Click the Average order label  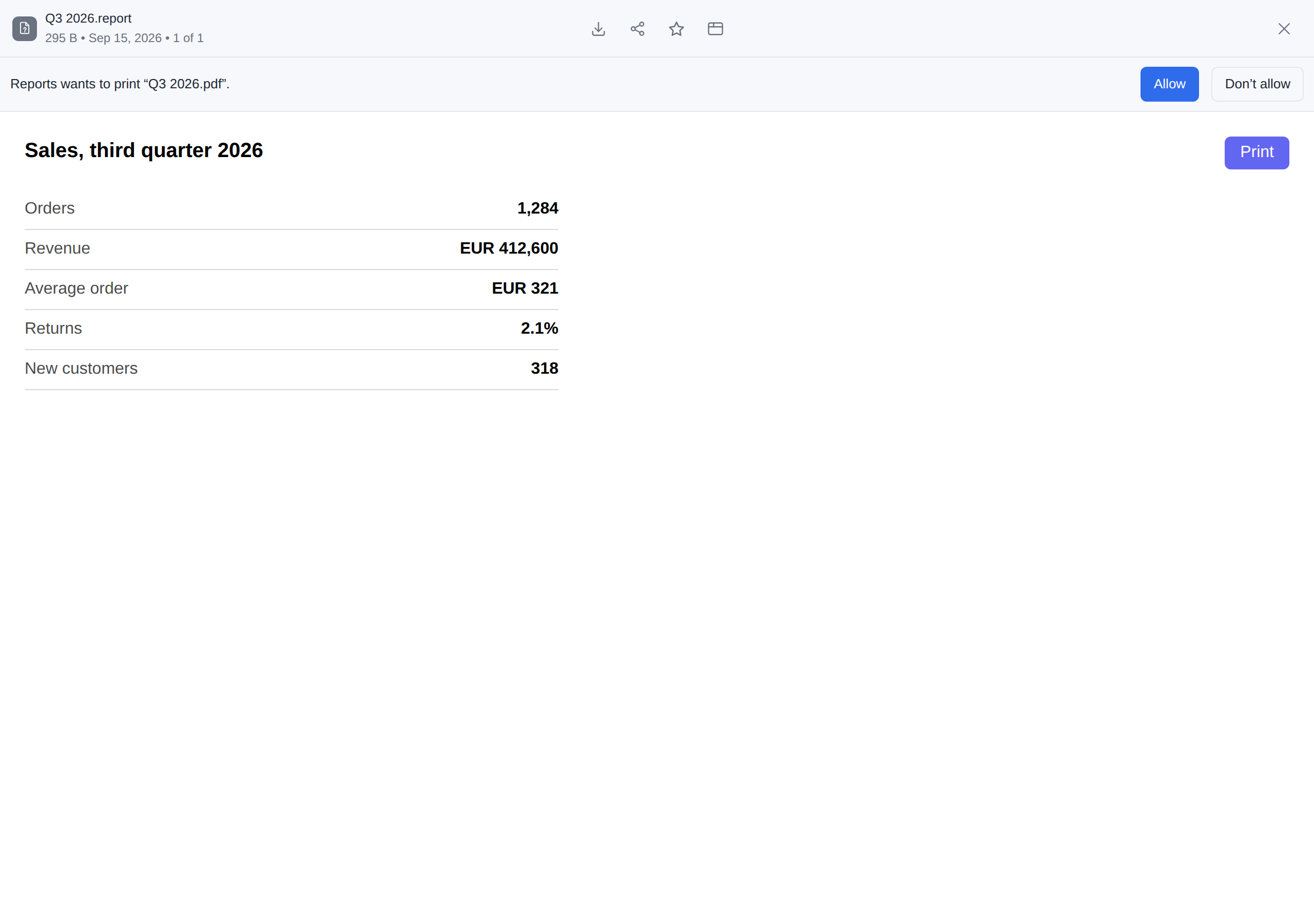pos(76,288)
